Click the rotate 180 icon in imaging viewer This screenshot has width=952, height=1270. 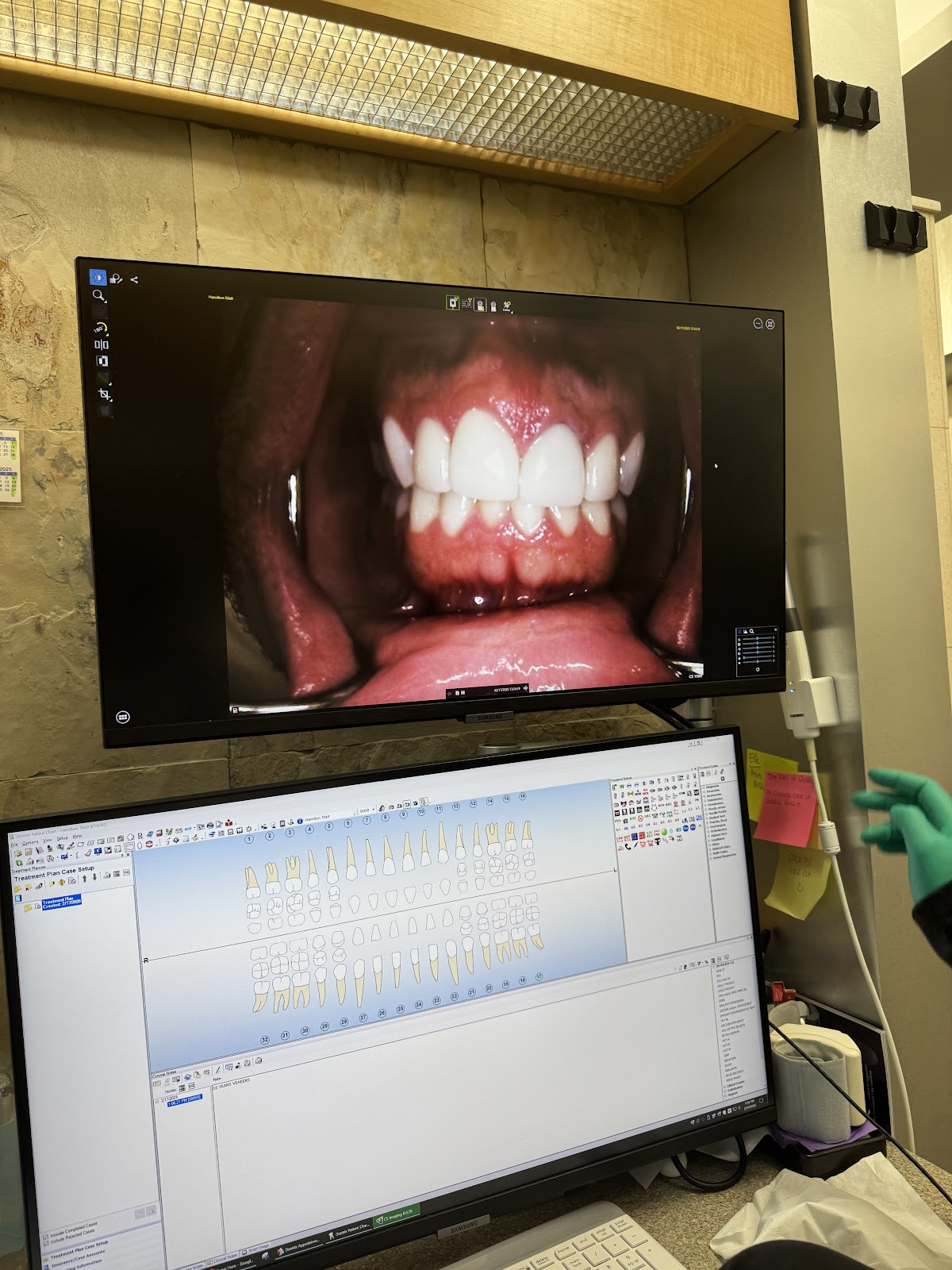point(101,327)
